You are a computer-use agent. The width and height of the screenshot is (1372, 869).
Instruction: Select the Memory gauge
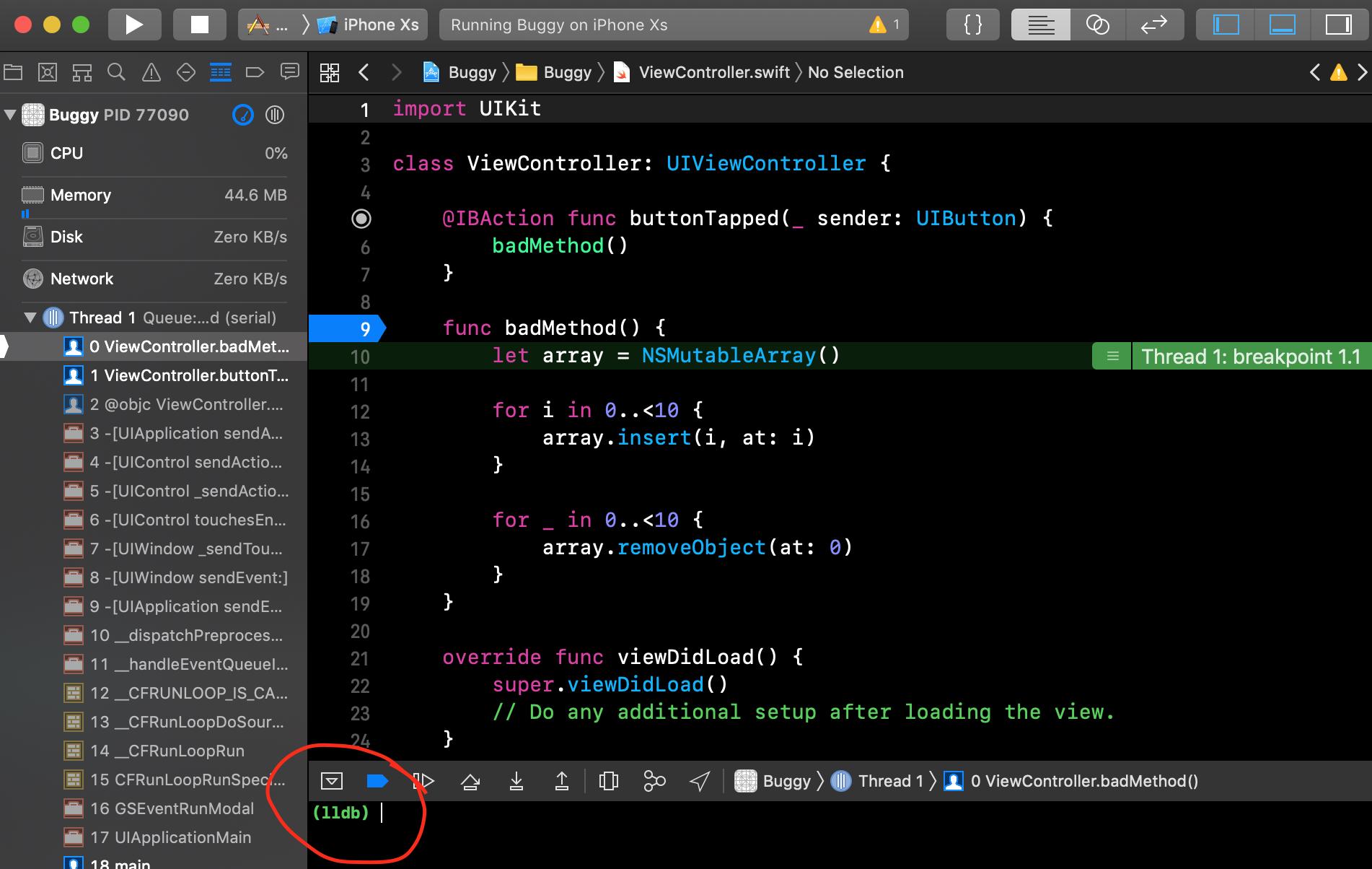(154, 195)
